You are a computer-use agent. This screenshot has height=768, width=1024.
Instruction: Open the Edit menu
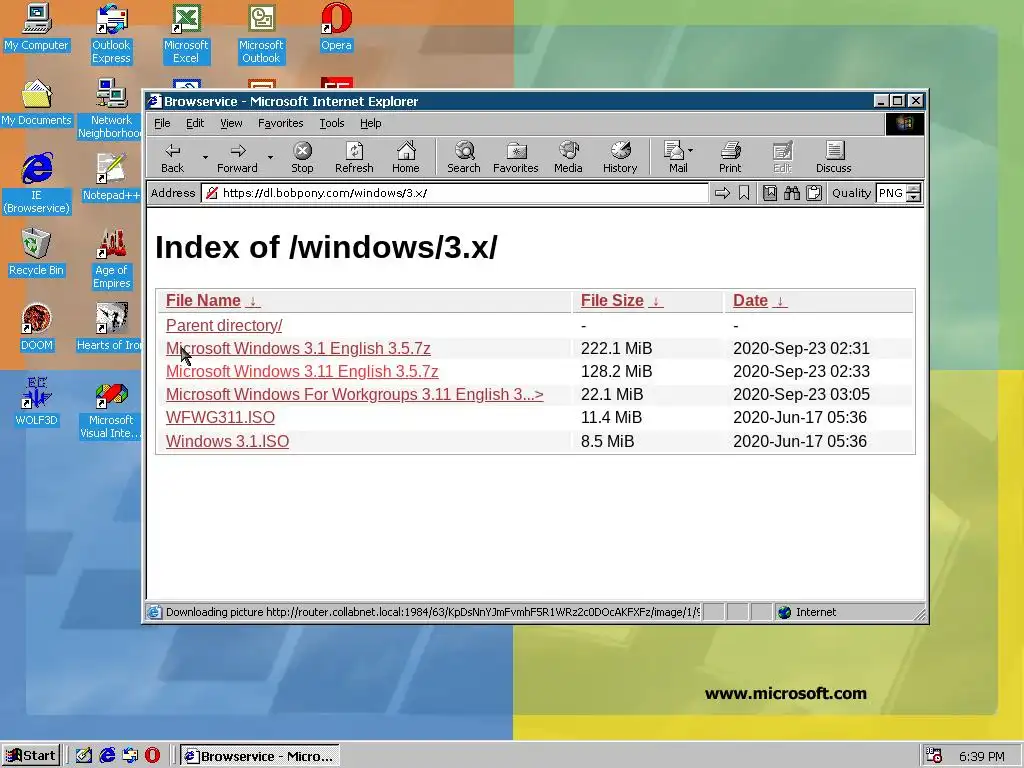coord(195,123)
